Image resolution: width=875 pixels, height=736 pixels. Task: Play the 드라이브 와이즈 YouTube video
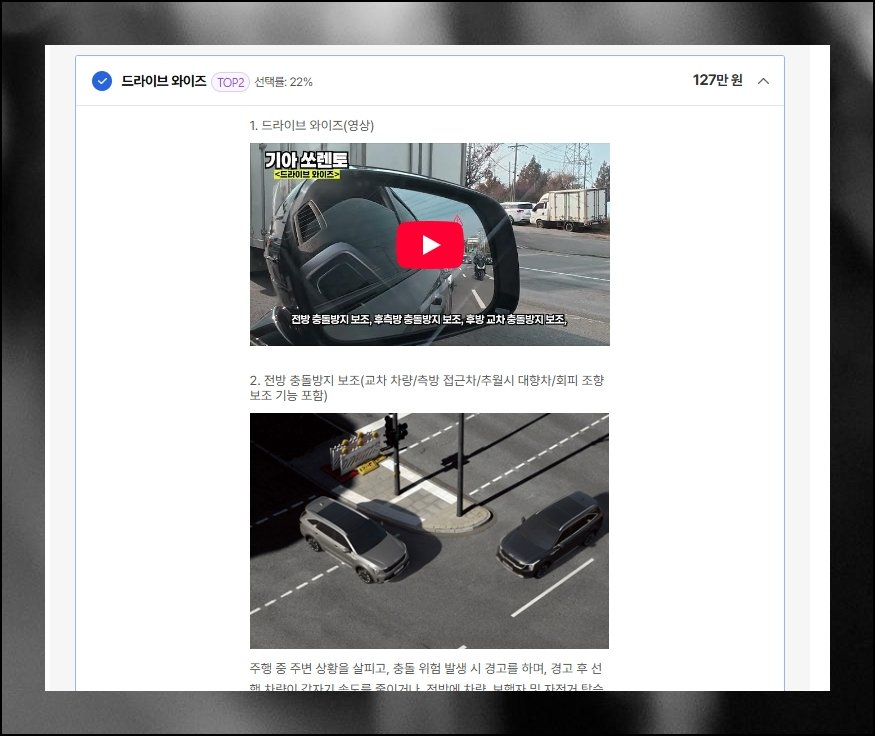click(430, 244)
